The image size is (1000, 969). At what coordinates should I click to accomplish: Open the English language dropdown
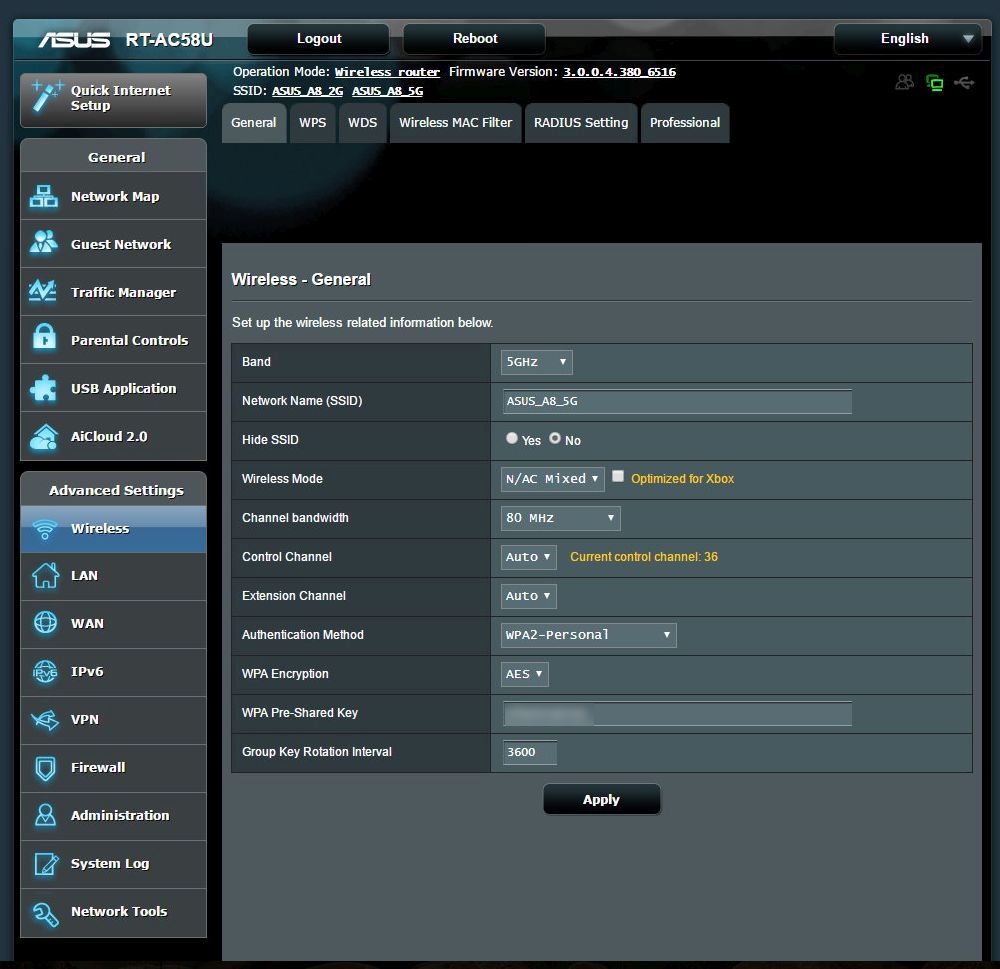(908, 38)
